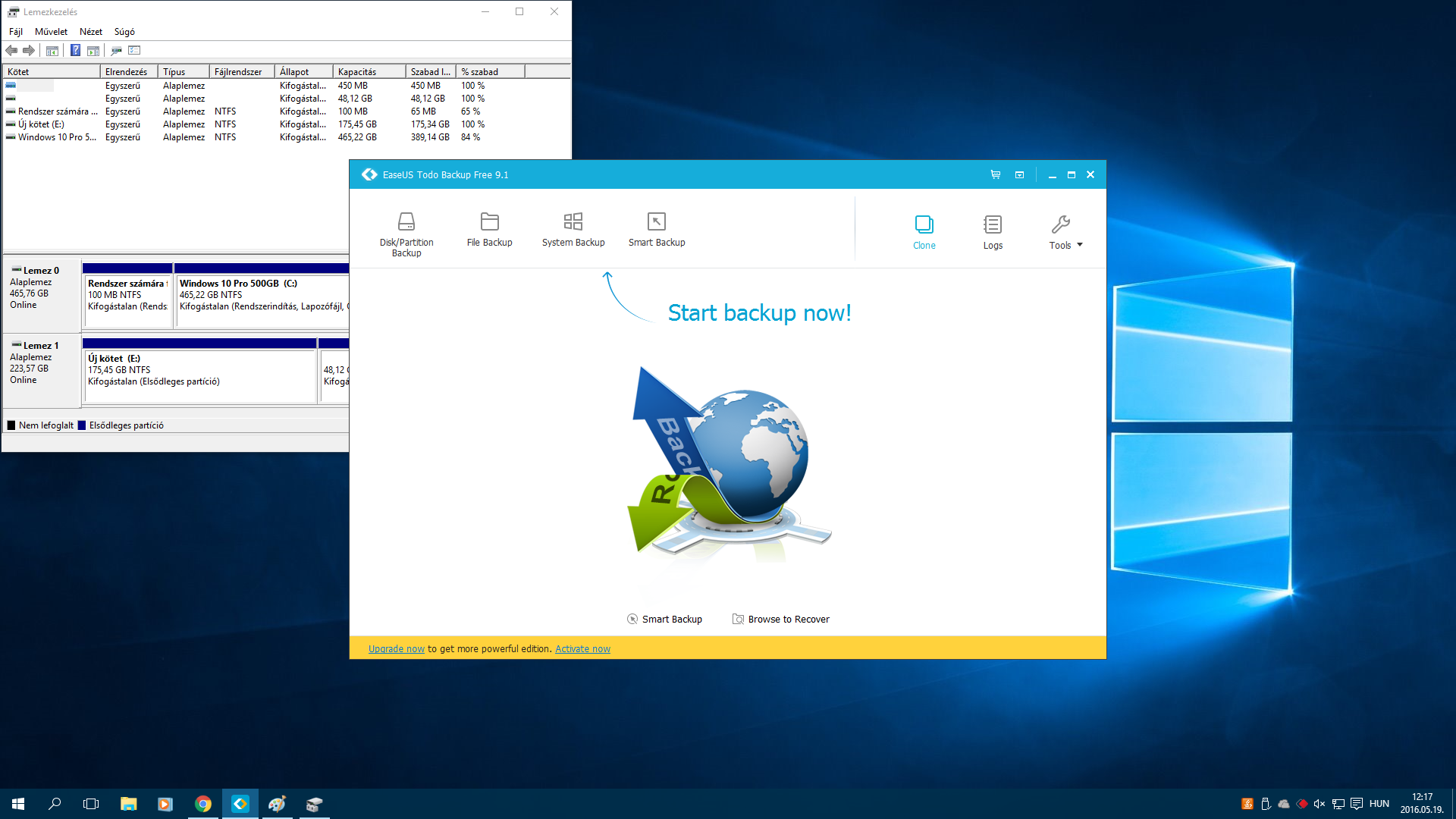Click the Upgrade now link
The image size is (1456, 819).
397,649
